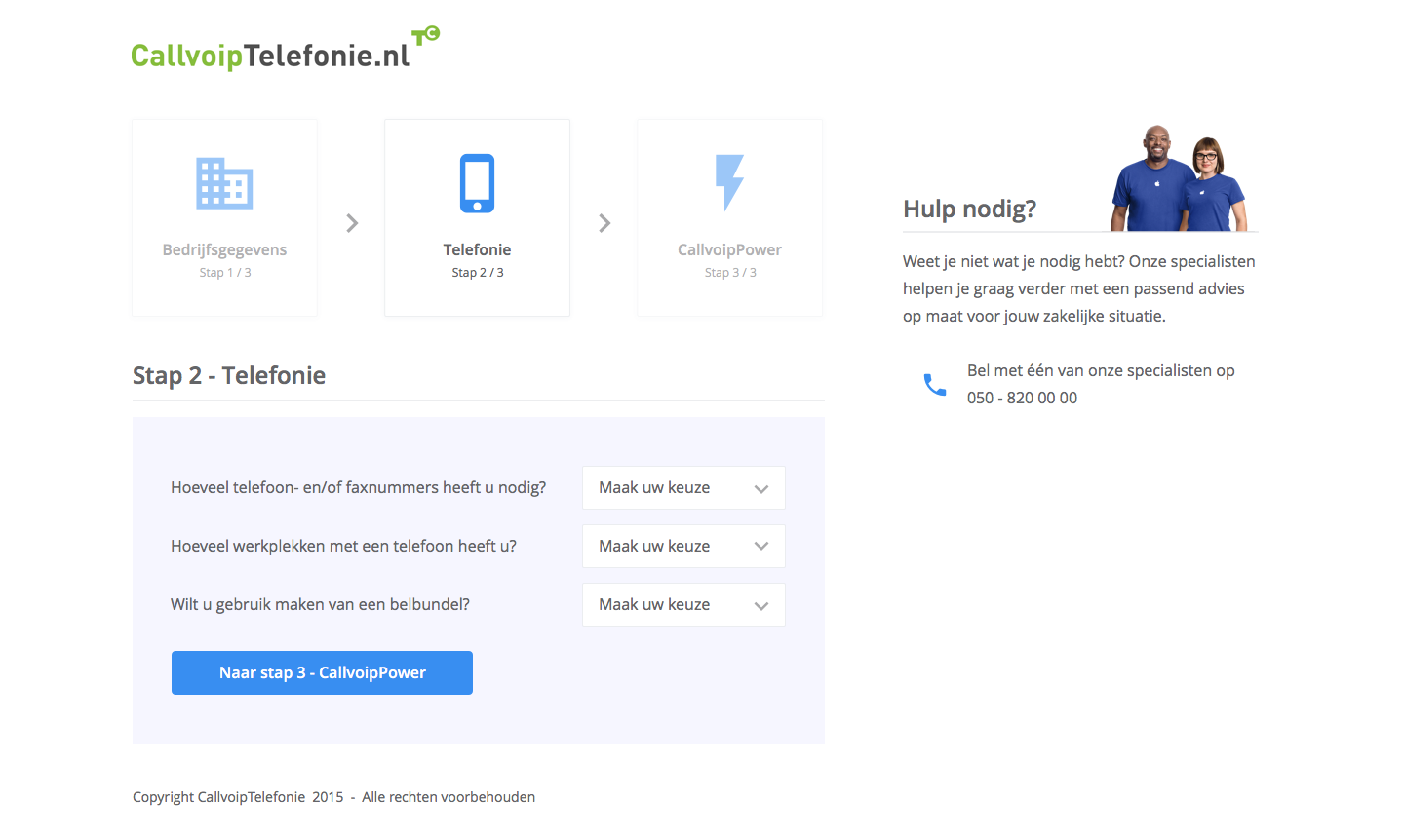This screenshot has height=840, width=1404.
Task: Click the arrow between Bedrijfsgegevens and Telefonie
Action: point(351,222)
